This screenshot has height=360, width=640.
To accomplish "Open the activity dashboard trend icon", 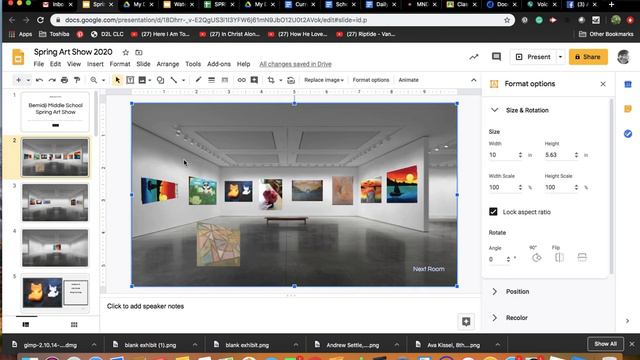I will 473,57.
